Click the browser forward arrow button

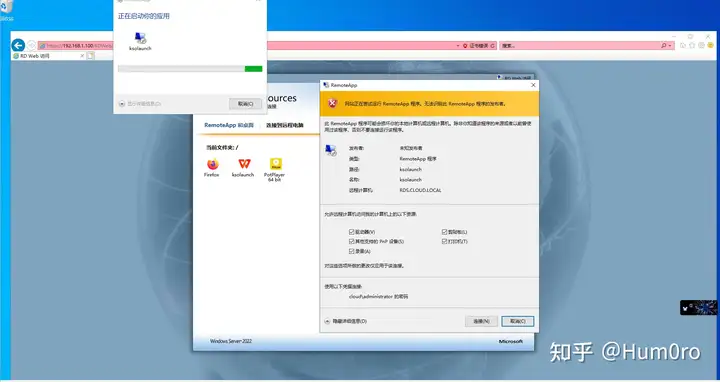pos(31,45)
